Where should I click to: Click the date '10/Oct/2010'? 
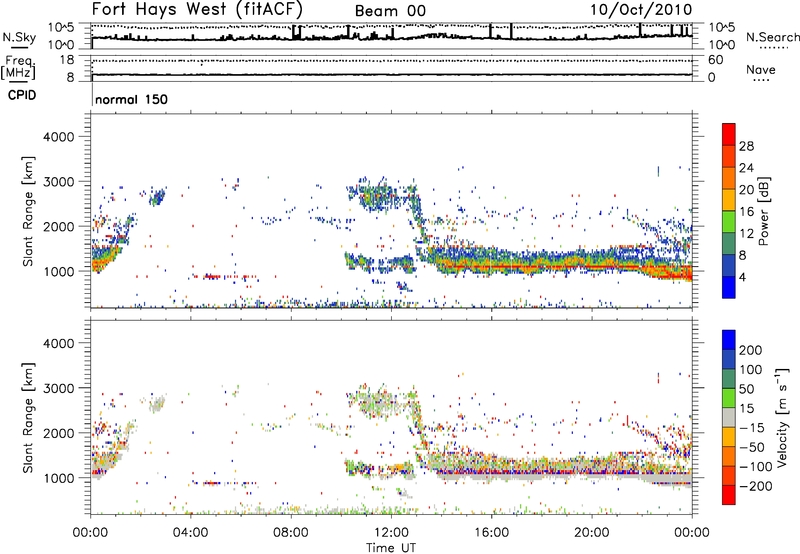point(641,10)
